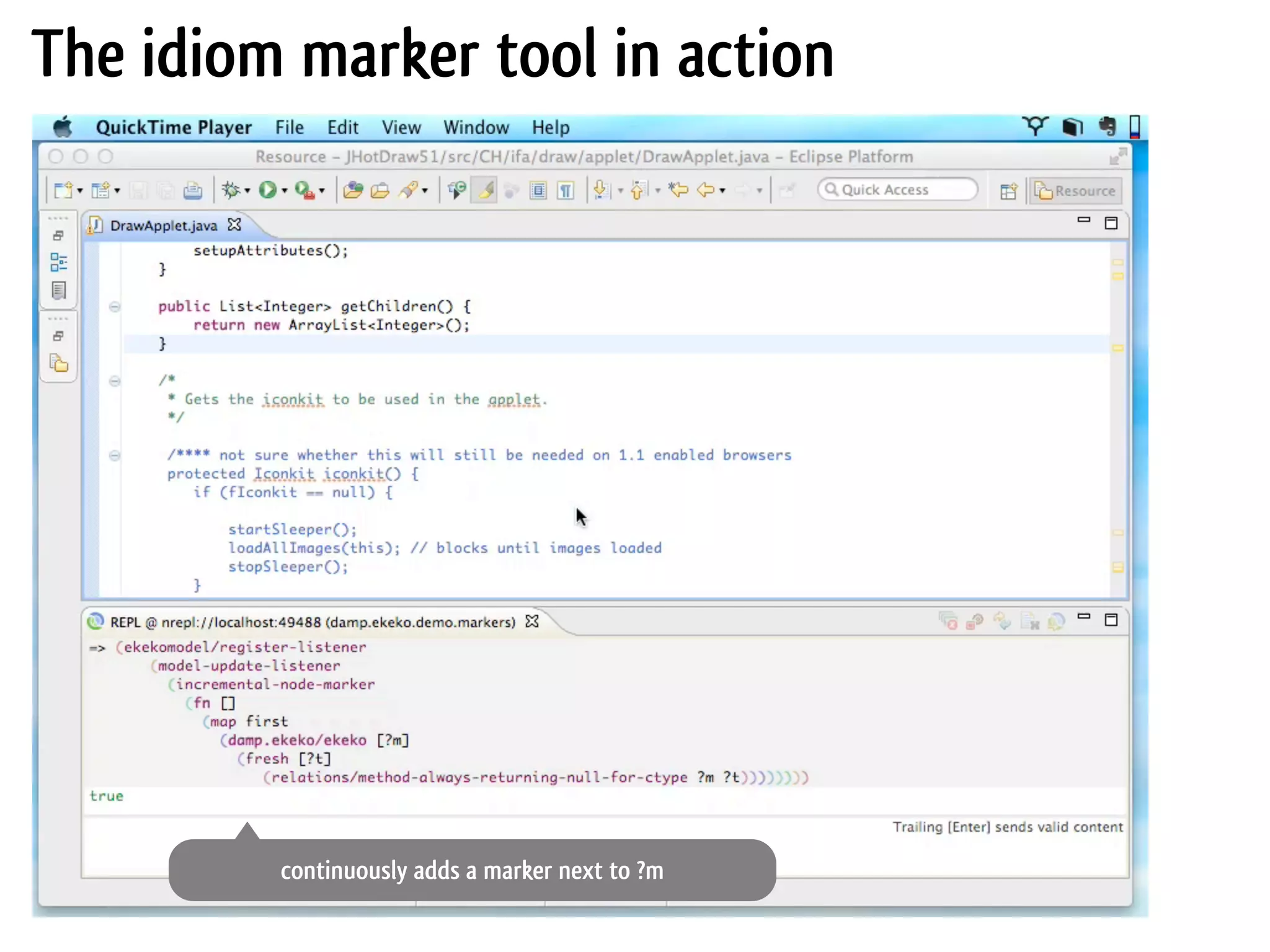Click the bottom yellow overview ruler marker

click(x=1117, y=568)
